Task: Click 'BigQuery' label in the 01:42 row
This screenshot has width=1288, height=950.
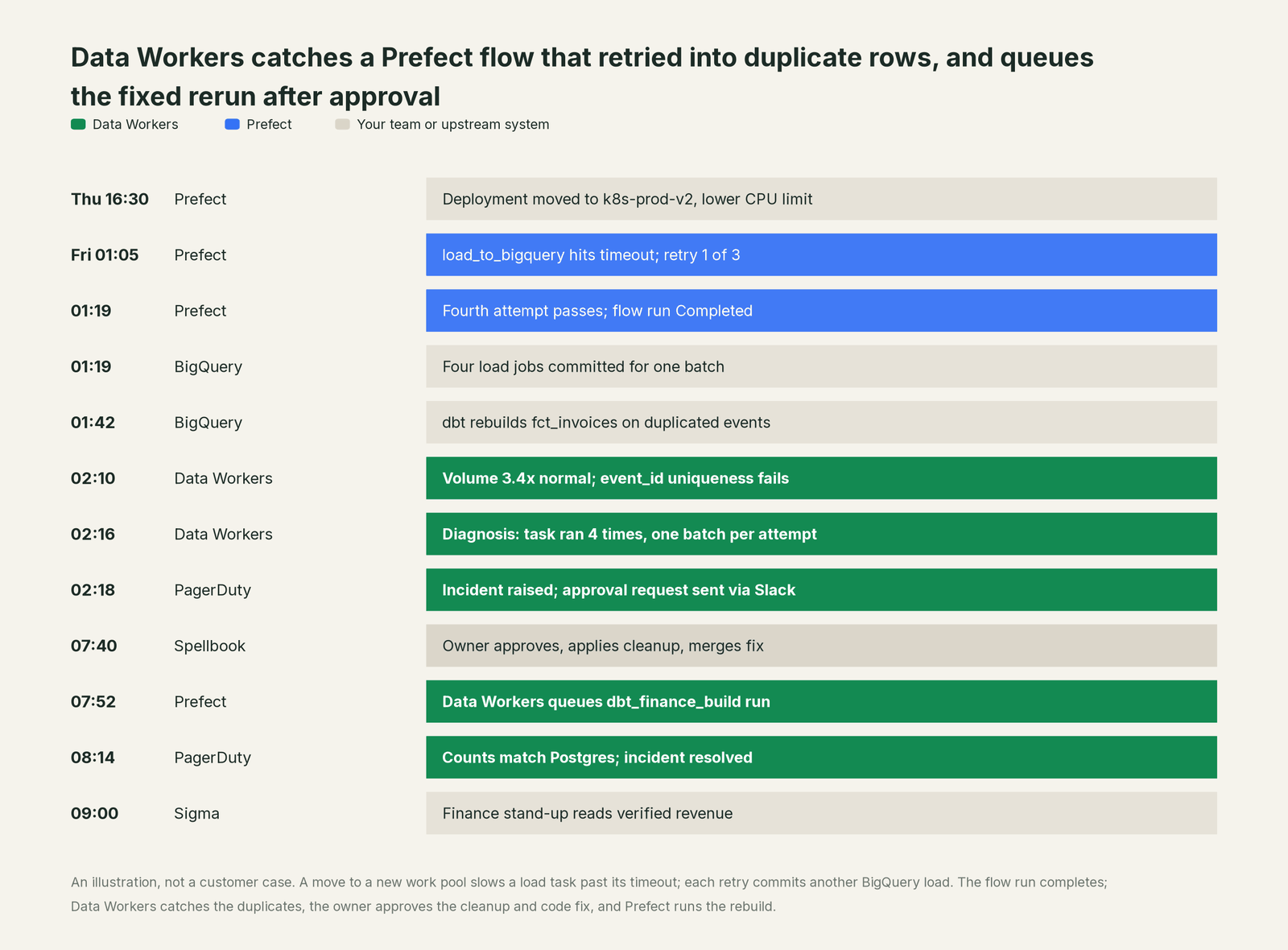Action: pyautogui.click(x=208, y=423)
